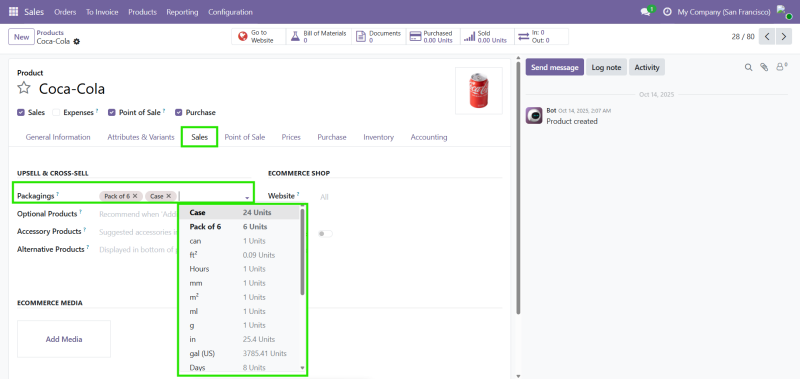The image size is (800, 379).
Task: Toggle the Sales checkbox
Action: [21, 112]
